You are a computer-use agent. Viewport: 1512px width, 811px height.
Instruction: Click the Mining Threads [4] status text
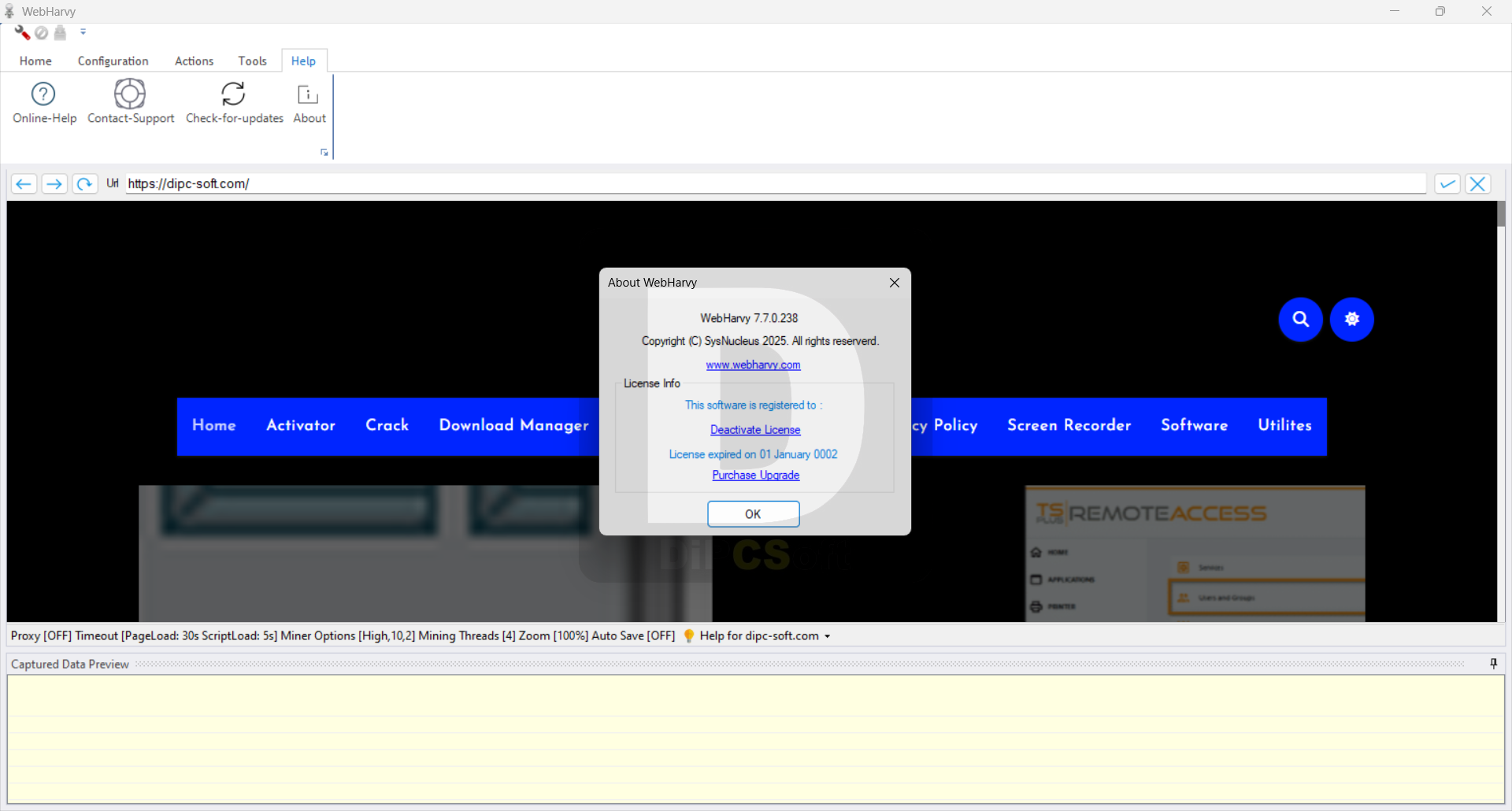tap(466, 636)
